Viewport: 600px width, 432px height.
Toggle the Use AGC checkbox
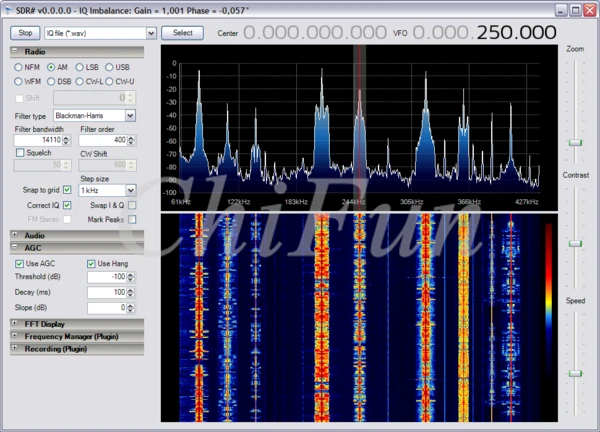tap(19, 264)
